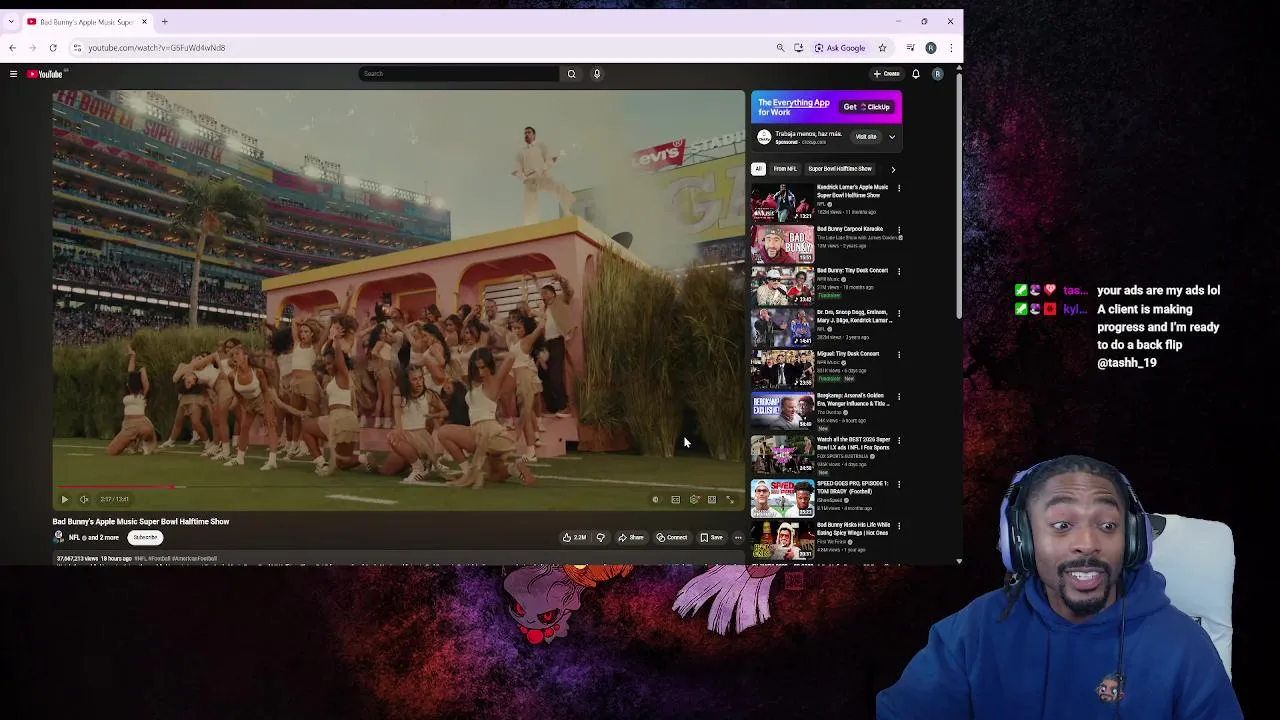Open options for Kendrick Lamar video row

point(898,188)
